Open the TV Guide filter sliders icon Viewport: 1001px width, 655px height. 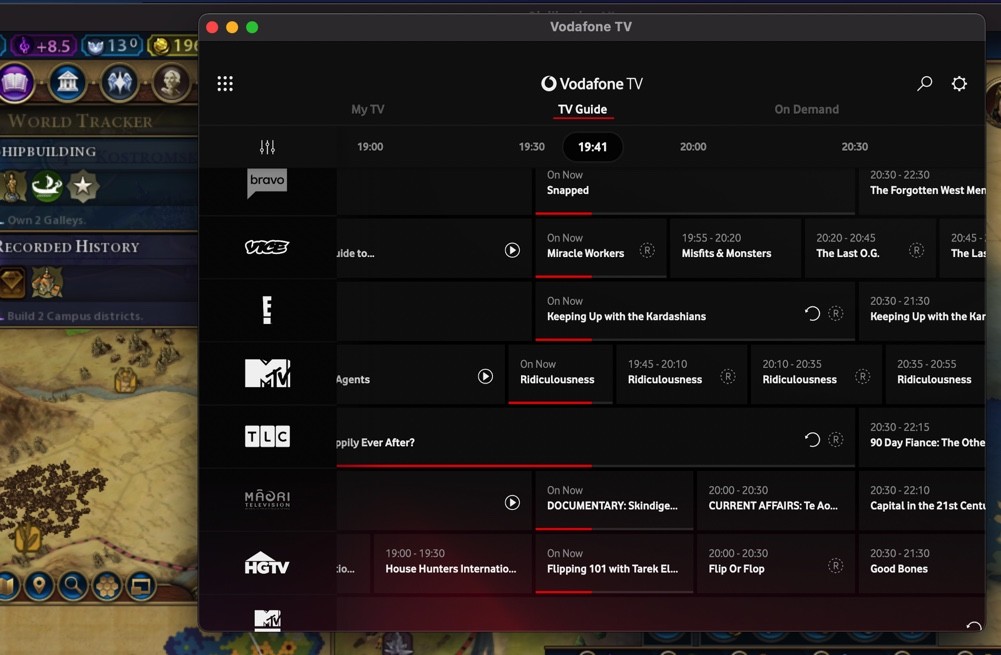(267, 147)
